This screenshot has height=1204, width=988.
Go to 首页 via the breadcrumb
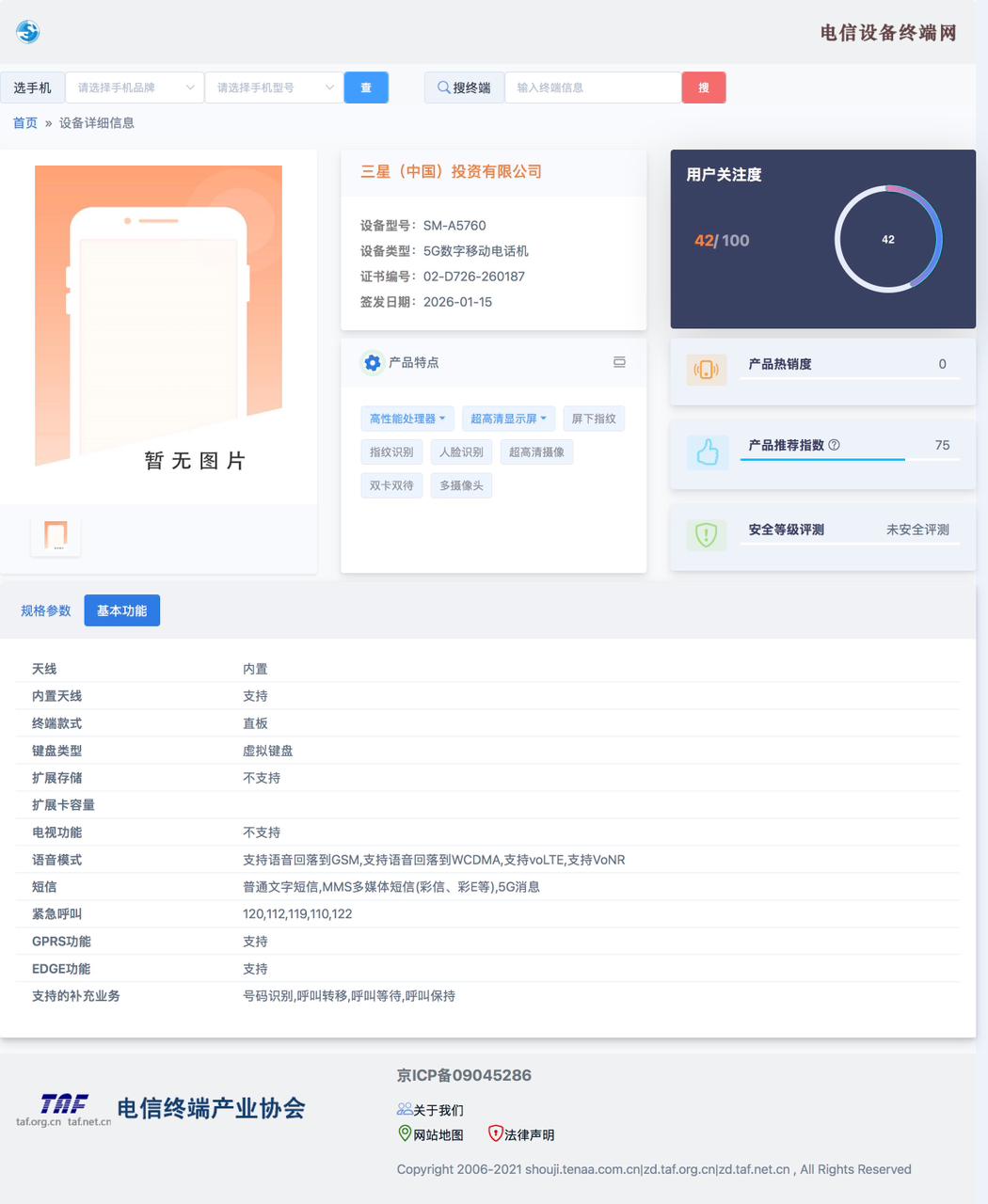[25, 123]
